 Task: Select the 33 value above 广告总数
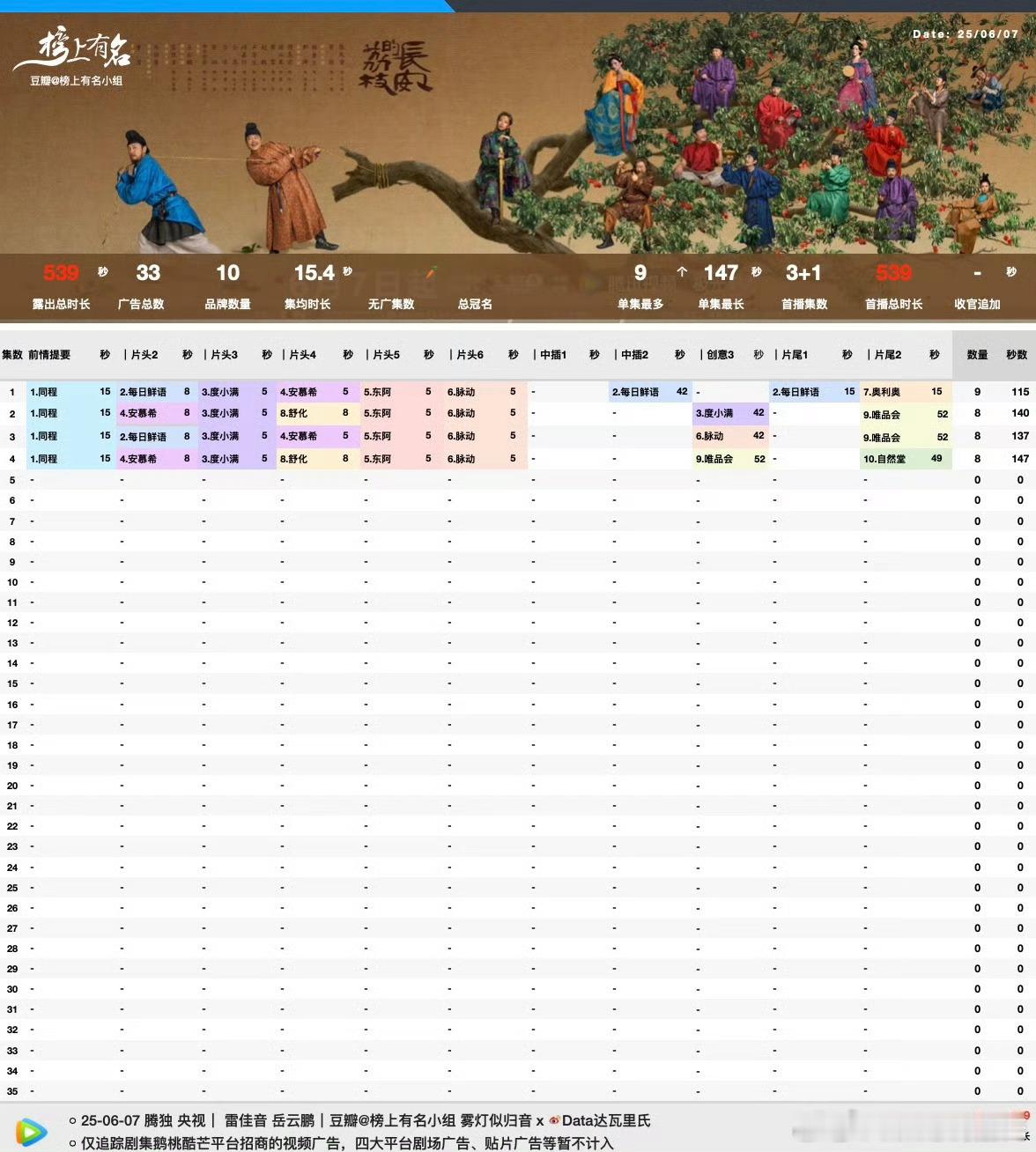point(148,273)
